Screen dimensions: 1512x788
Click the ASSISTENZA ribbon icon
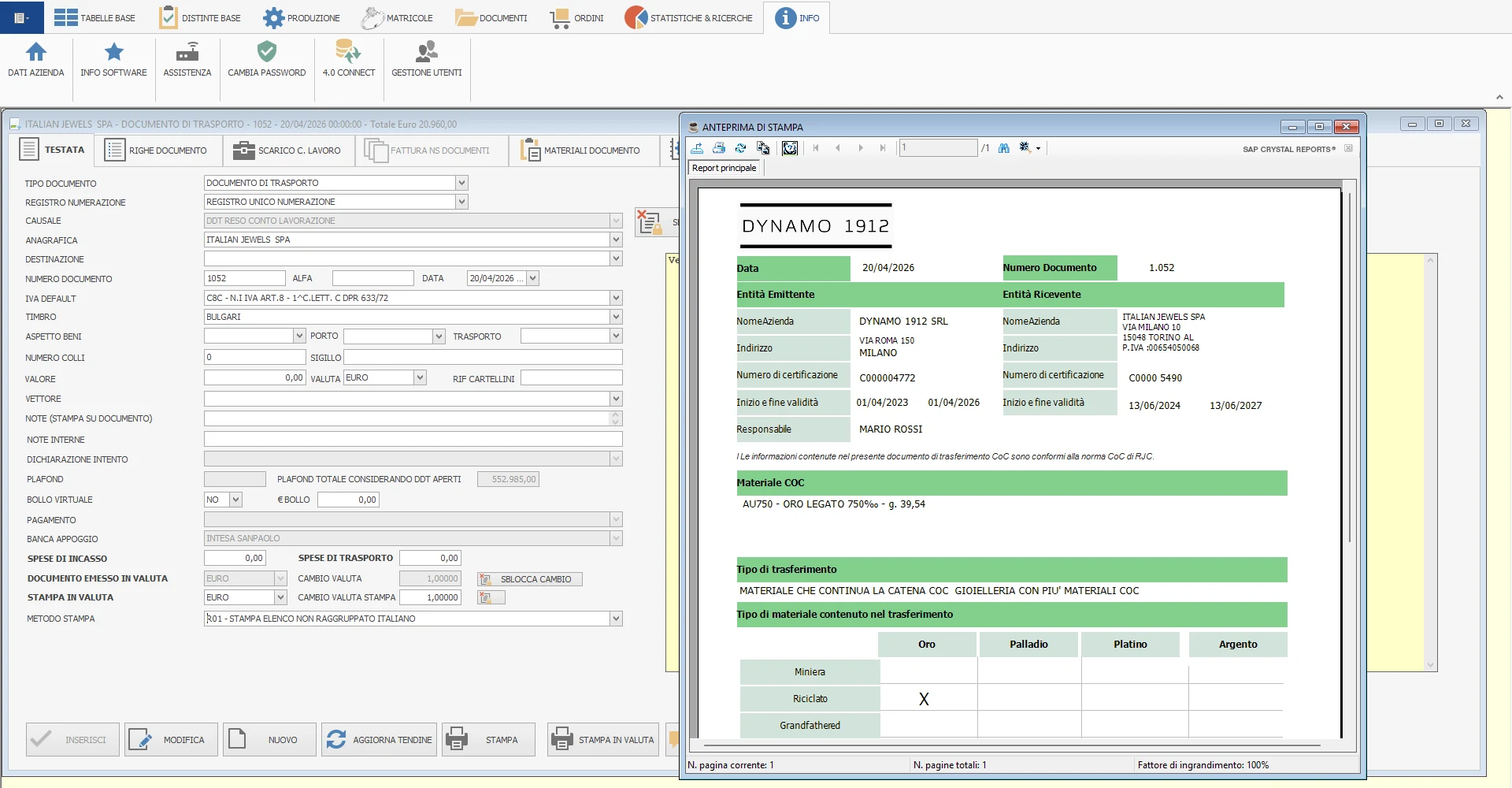[187, 60]
